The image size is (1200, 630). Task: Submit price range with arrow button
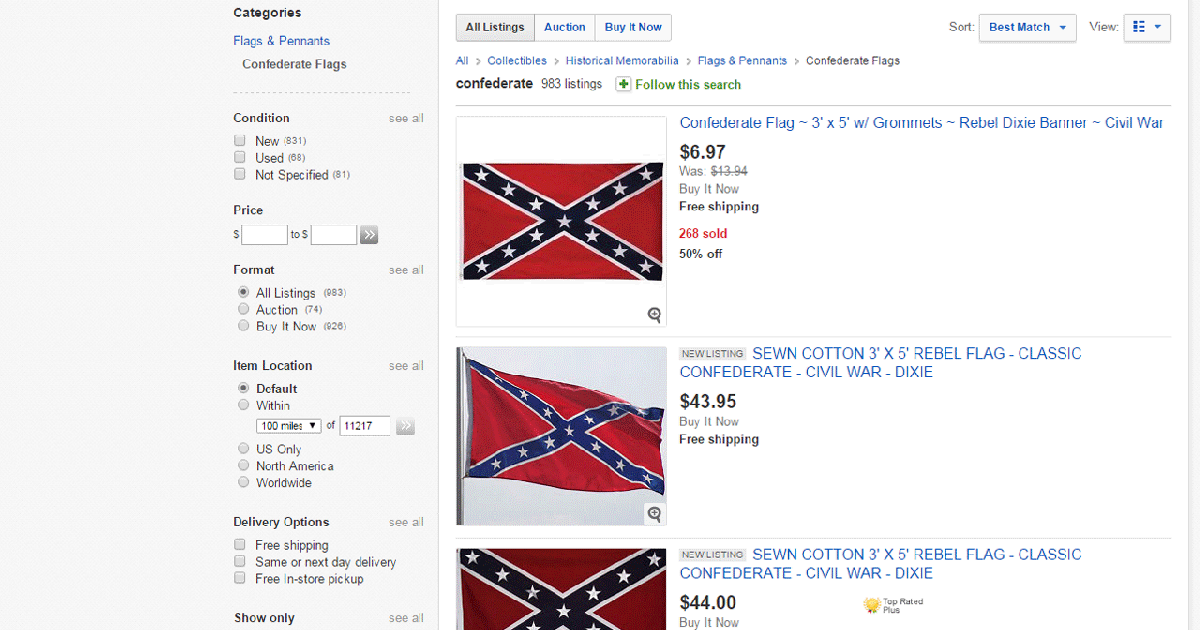click(x=369, y=235)
